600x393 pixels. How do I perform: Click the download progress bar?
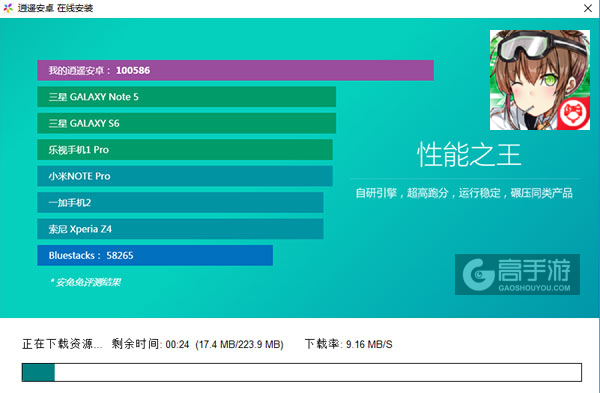coord(302,372)
